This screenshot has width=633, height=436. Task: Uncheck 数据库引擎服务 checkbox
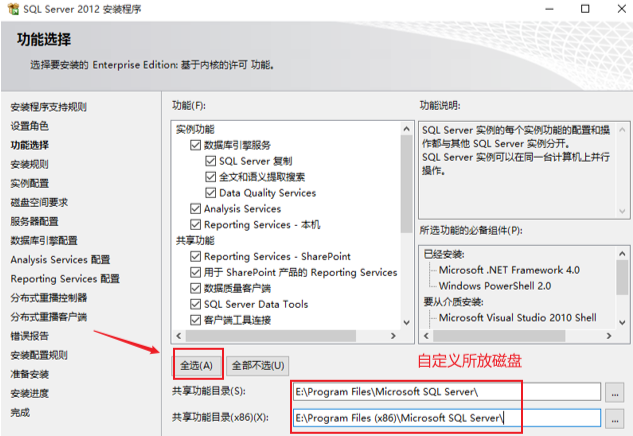tap(195, 145)
